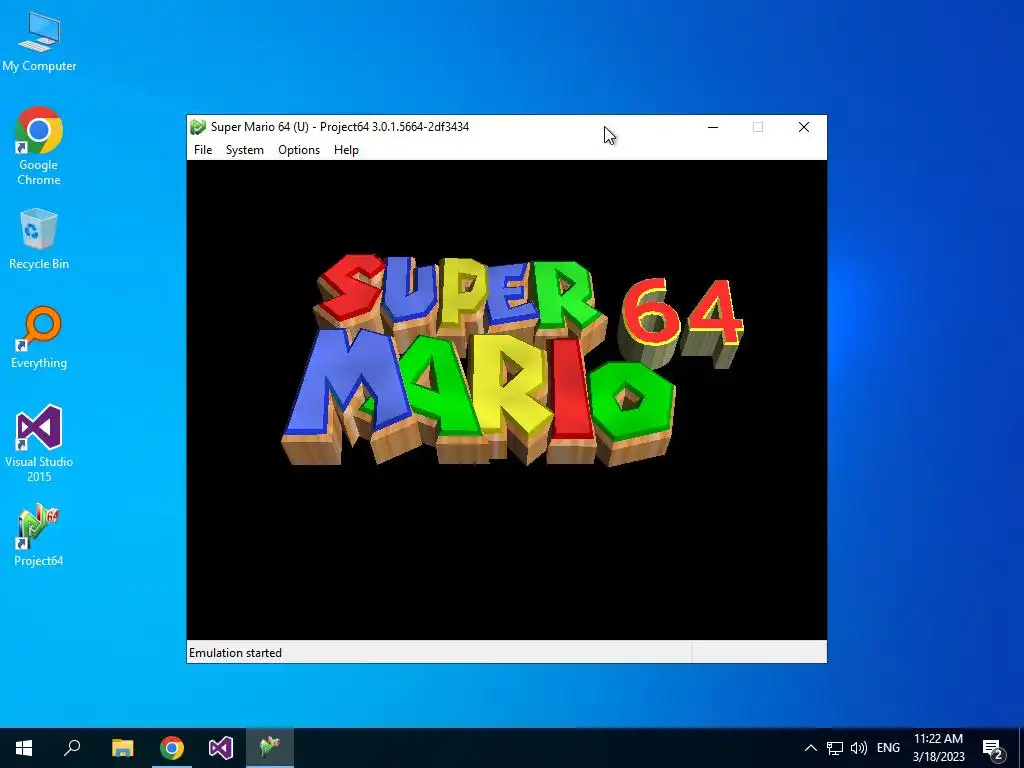
Task: Click the ENG input language indicator
Action: click(x=888, y=748)
